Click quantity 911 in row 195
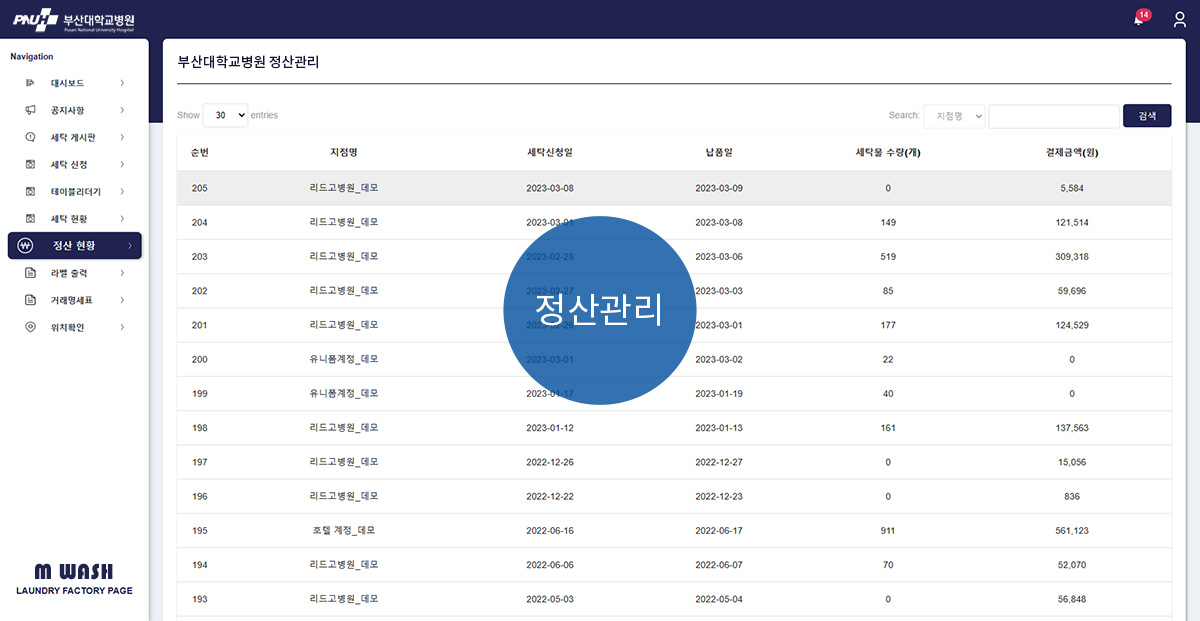Viewport: 1200px width, 621px height. [x=888, y=530]
